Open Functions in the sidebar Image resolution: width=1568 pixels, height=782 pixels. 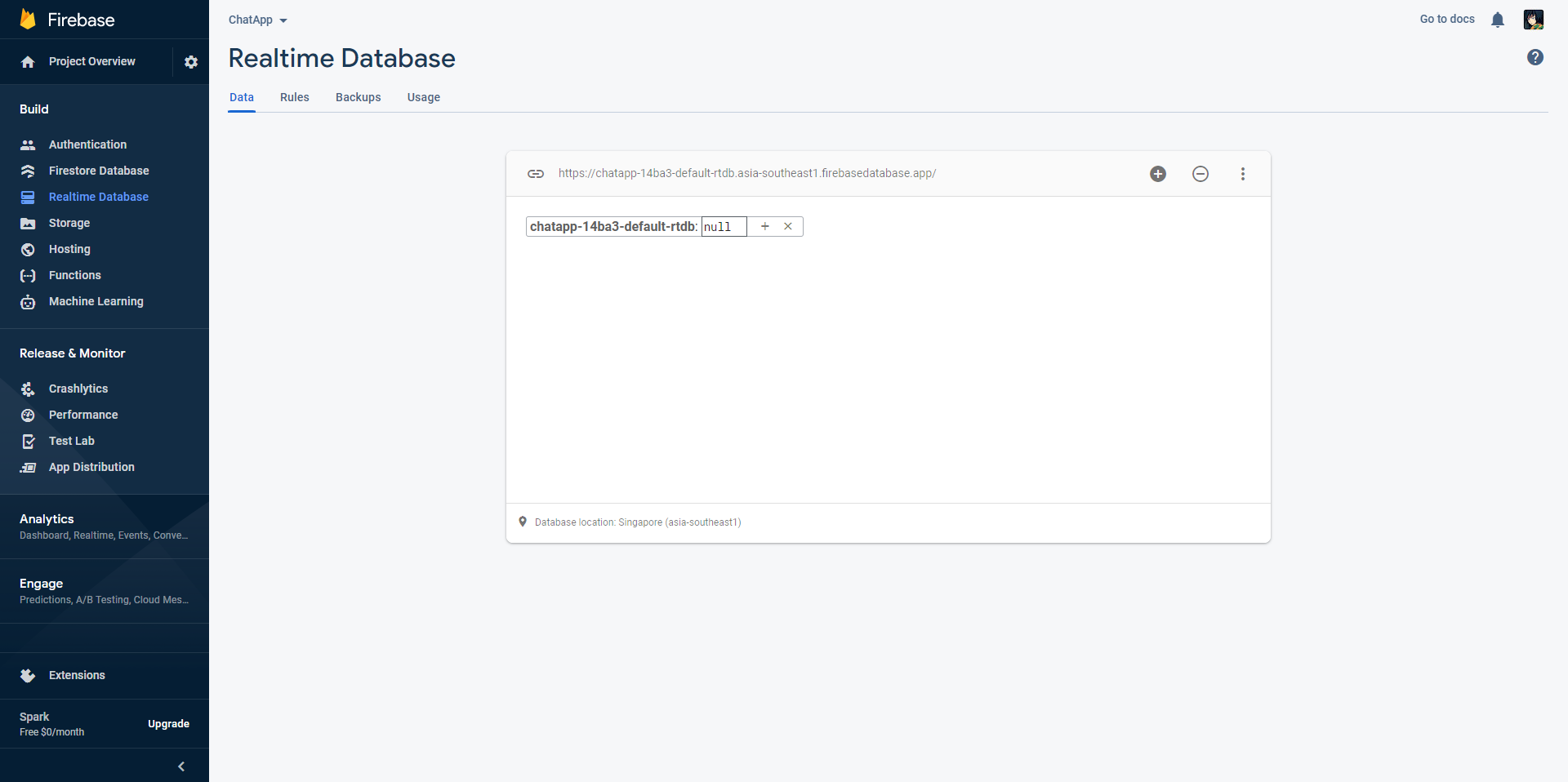75,275
